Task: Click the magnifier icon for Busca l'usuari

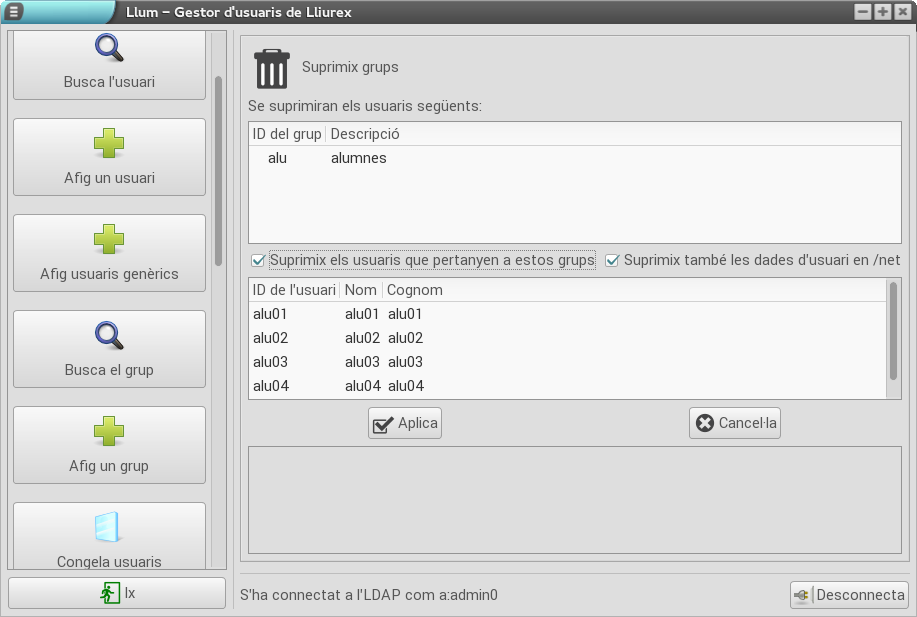Action: click(109, 48)
